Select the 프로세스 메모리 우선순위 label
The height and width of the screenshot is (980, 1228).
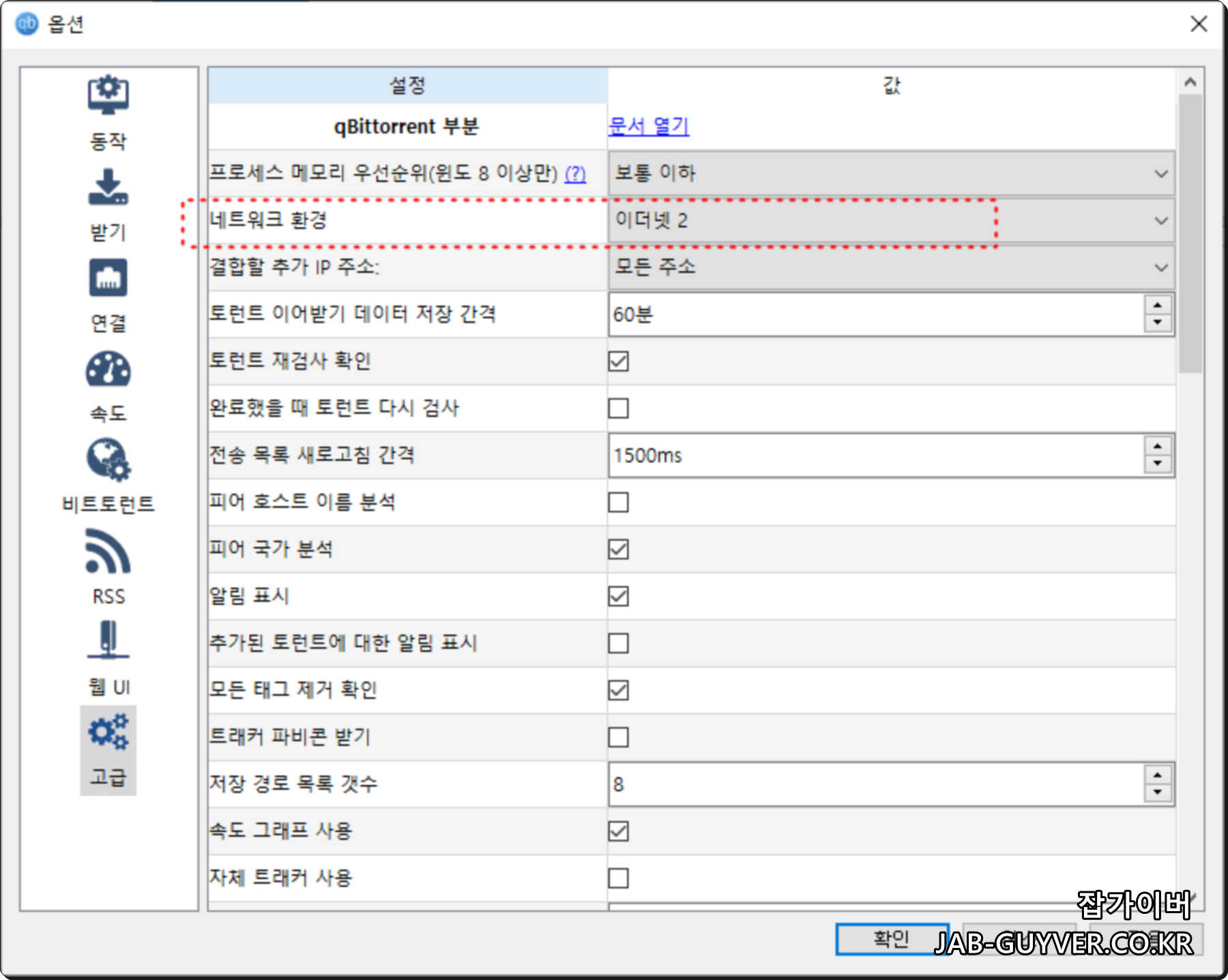[x=383, y=173]
